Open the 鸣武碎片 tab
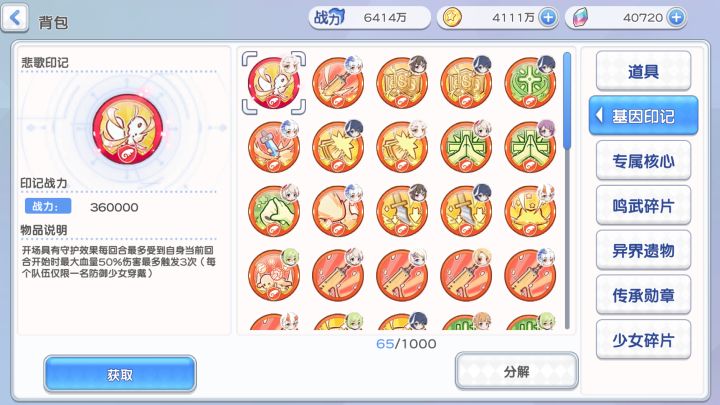The image size is (720, 405). coord(643,205)
